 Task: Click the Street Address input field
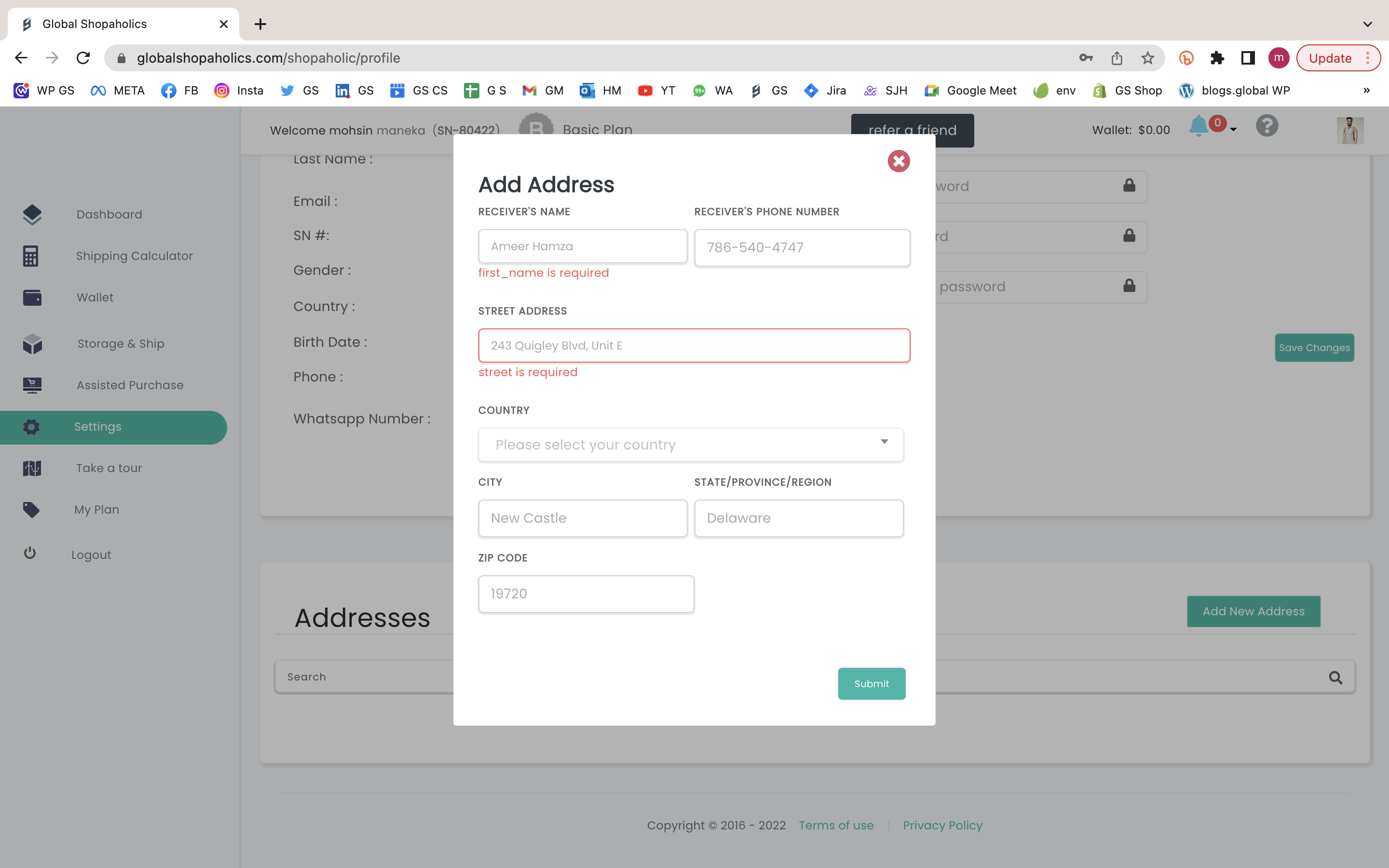click(694, 346)
